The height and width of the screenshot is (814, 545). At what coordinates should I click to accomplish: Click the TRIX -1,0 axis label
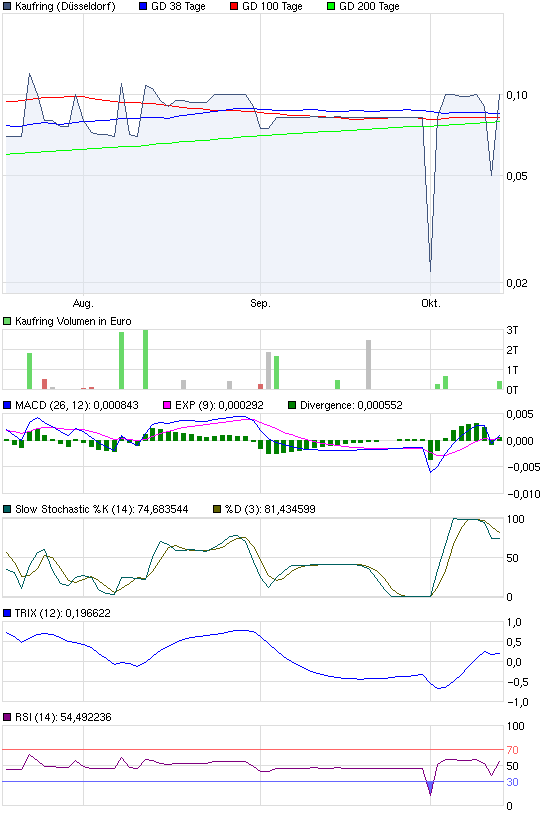click(517, 702)
